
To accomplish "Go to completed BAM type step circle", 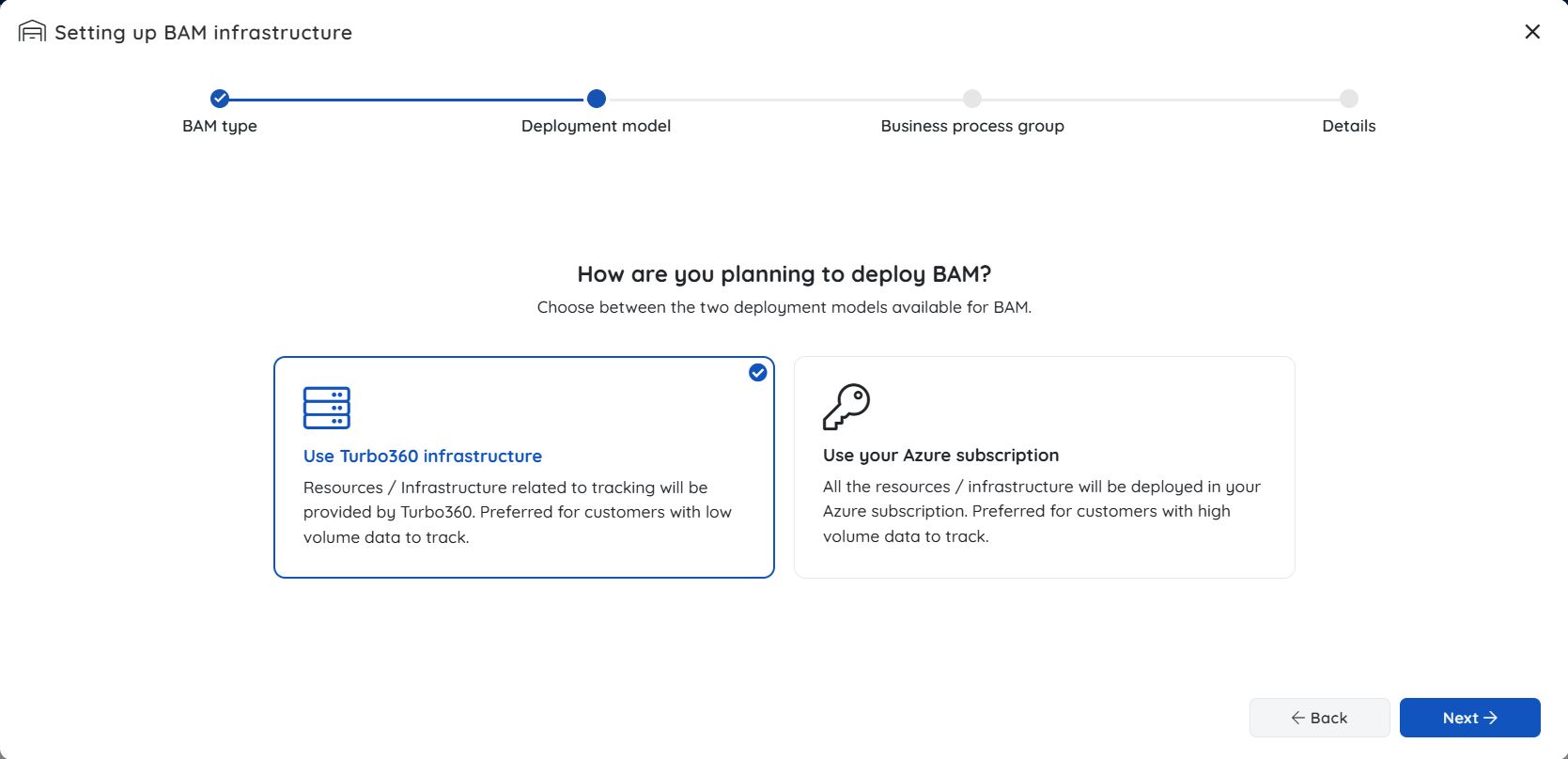I will [x=220, y=99].
